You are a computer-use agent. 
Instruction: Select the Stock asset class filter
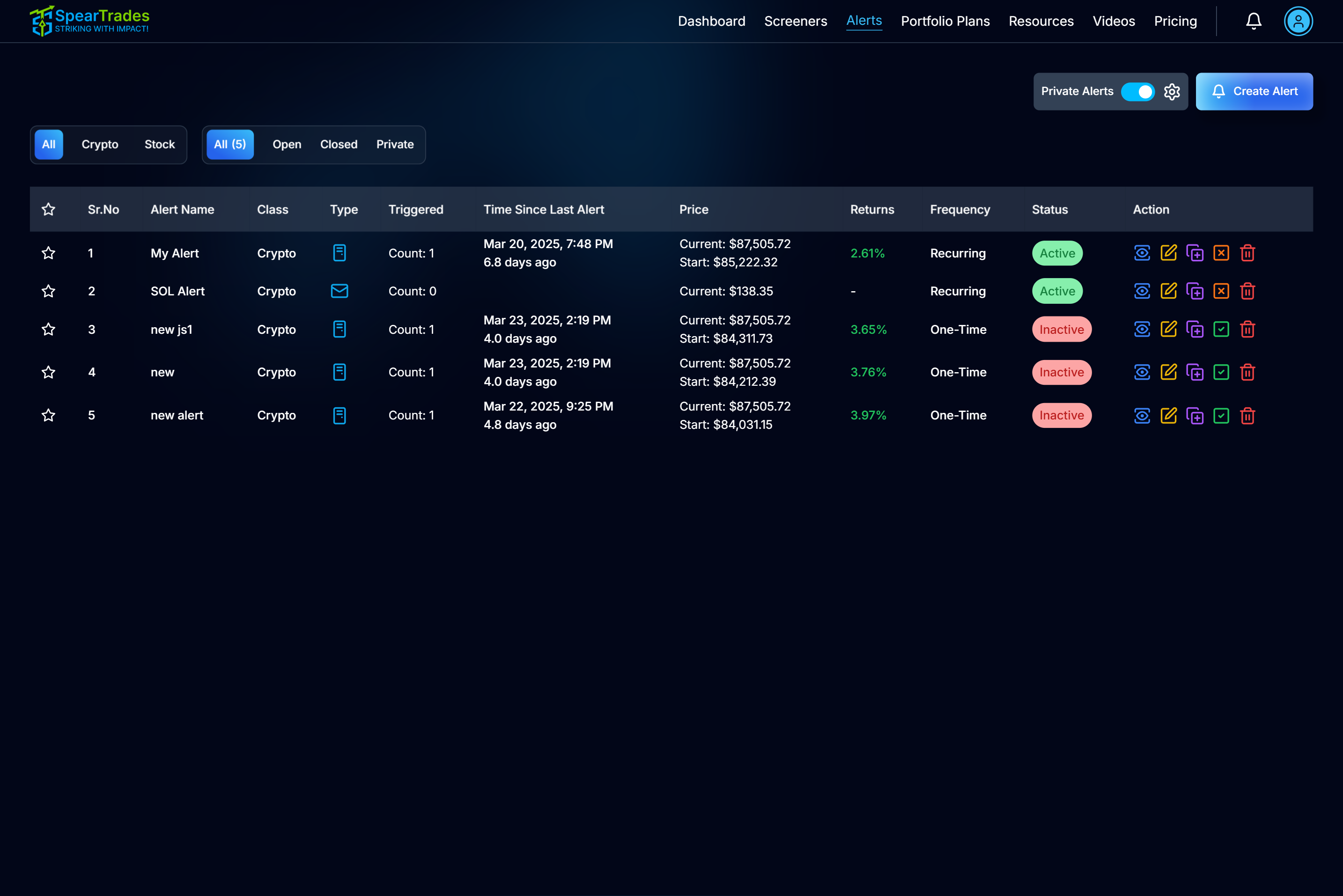(159, 145)
